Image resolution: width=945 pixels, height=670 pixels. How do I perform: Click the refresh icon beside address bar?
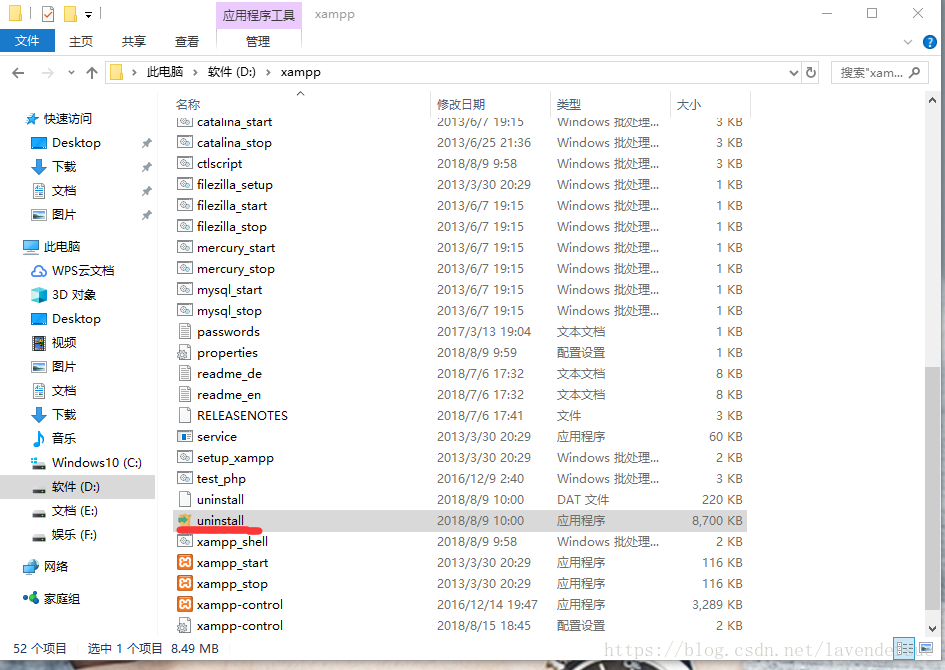(811, 72)
